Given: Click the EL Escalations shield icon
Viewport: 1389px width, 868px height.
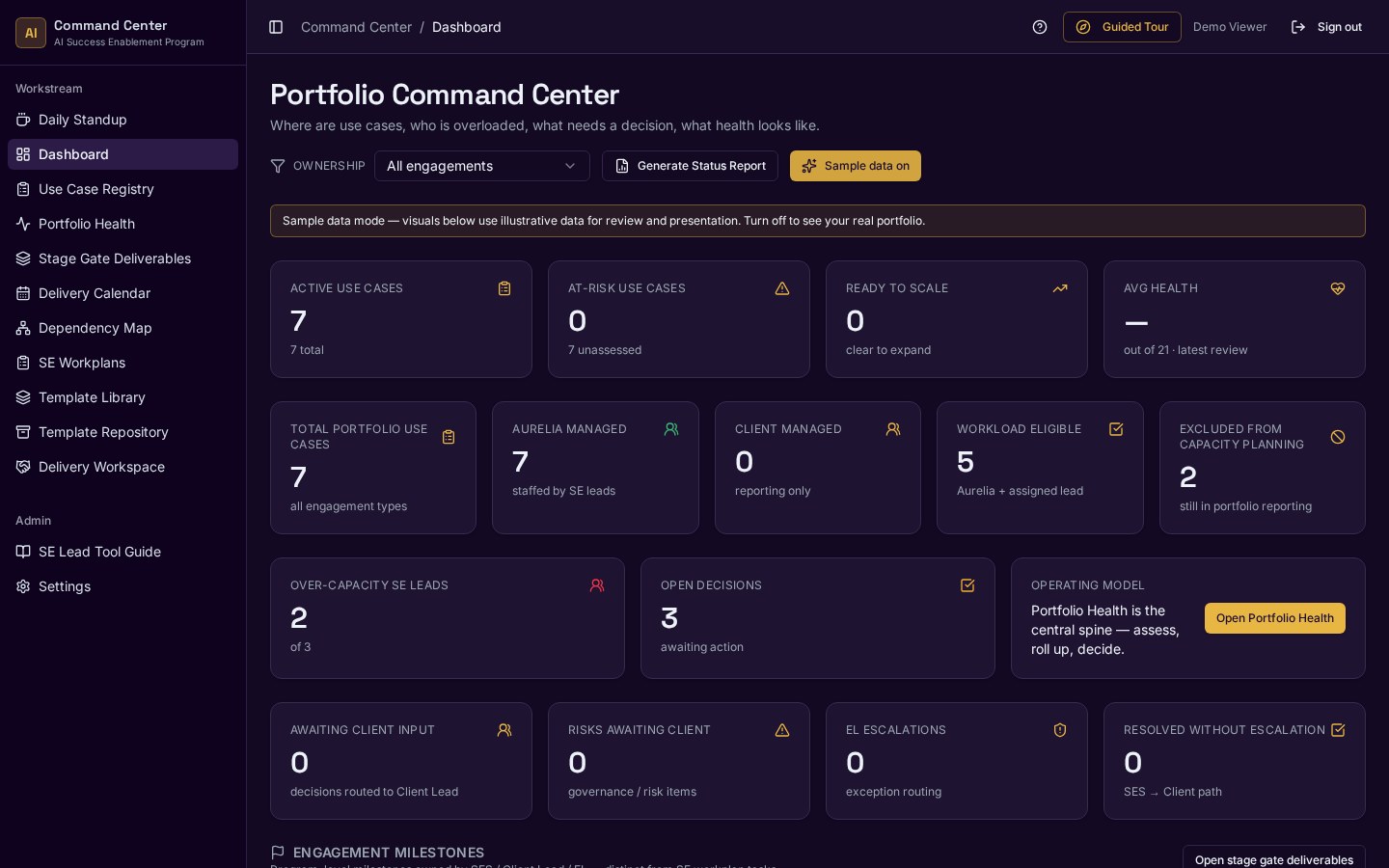Looking at the screenshot, I should coord(1060,730).
